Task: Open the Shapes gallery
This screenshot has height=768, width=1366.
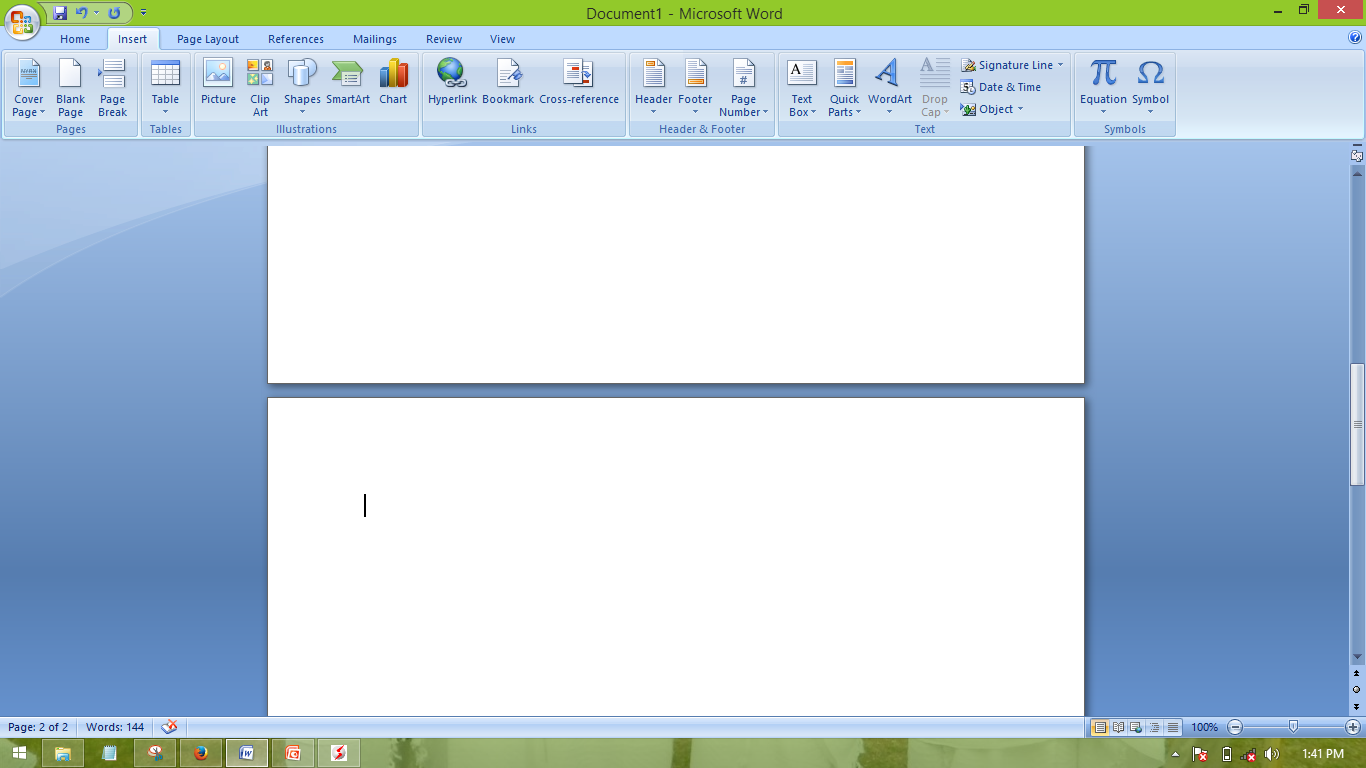Action: (x=302, y=88)
